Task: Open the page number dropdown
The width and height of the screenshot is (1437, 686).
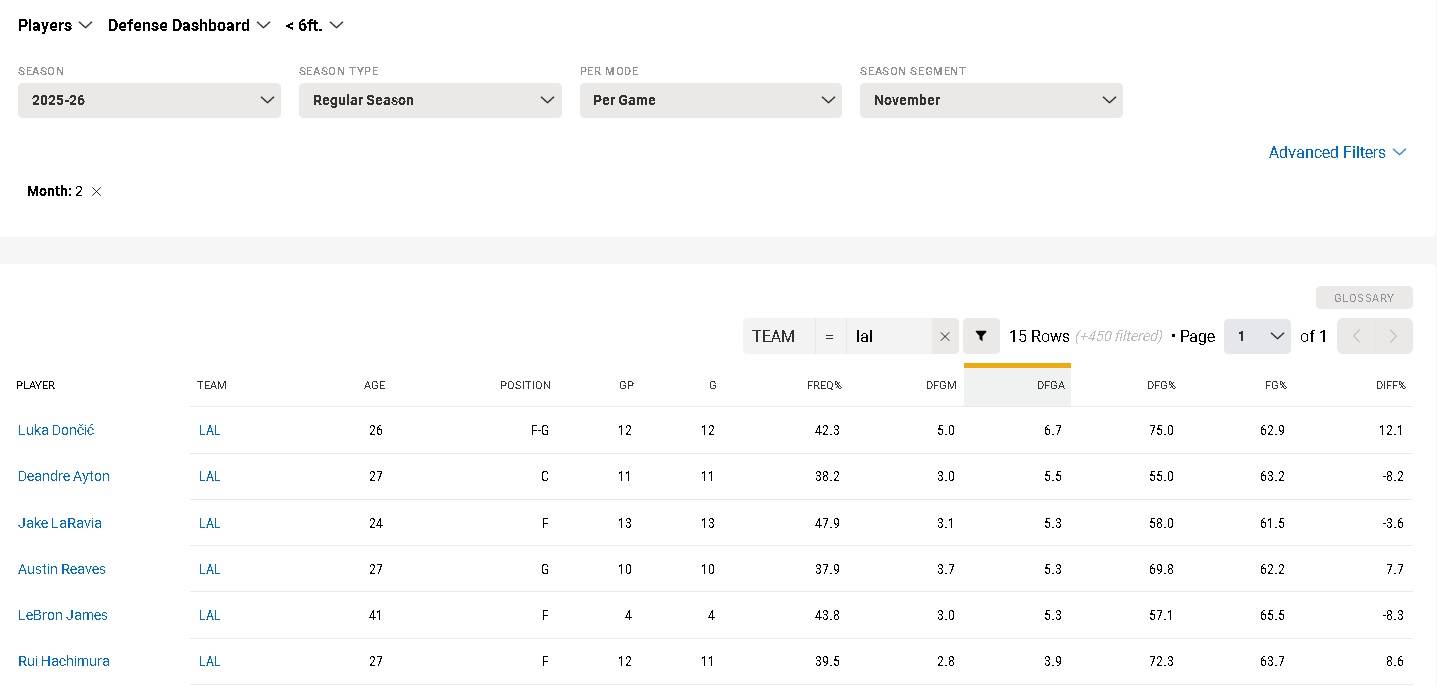Action: click(1257, 336)
